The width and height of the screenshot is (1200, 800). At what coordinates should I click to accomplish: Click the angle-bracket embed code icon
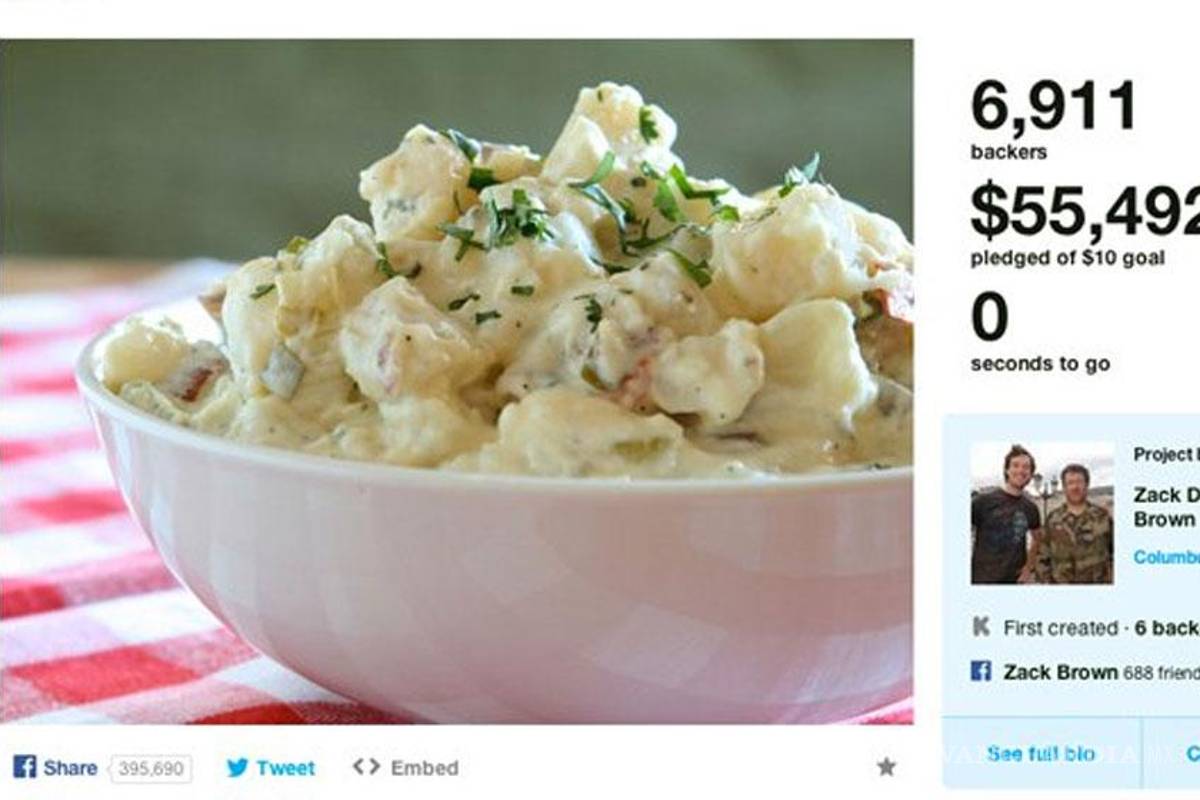(366, 767)
